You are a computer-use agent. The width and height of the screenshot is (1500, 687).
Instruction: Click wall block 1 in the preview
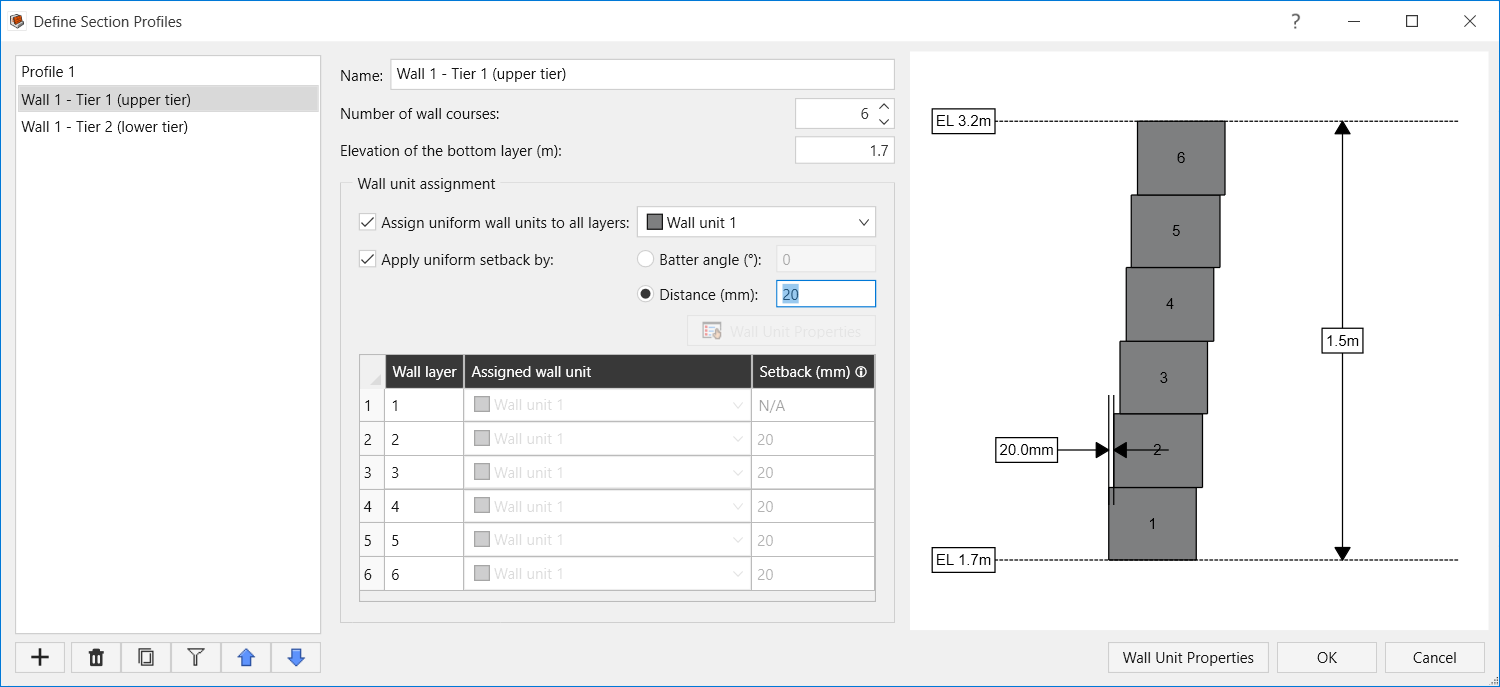[x=1152, y=523]
